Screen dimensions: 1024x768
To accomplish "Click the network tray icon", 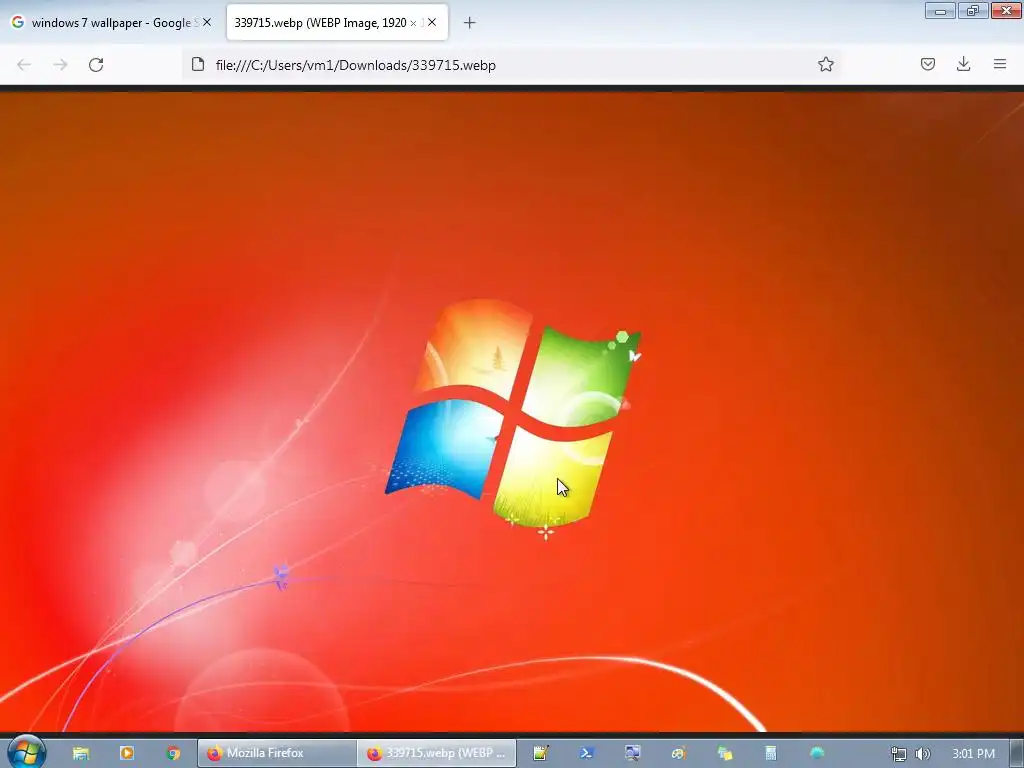I will pyautogui.click(x=899, y=754).
